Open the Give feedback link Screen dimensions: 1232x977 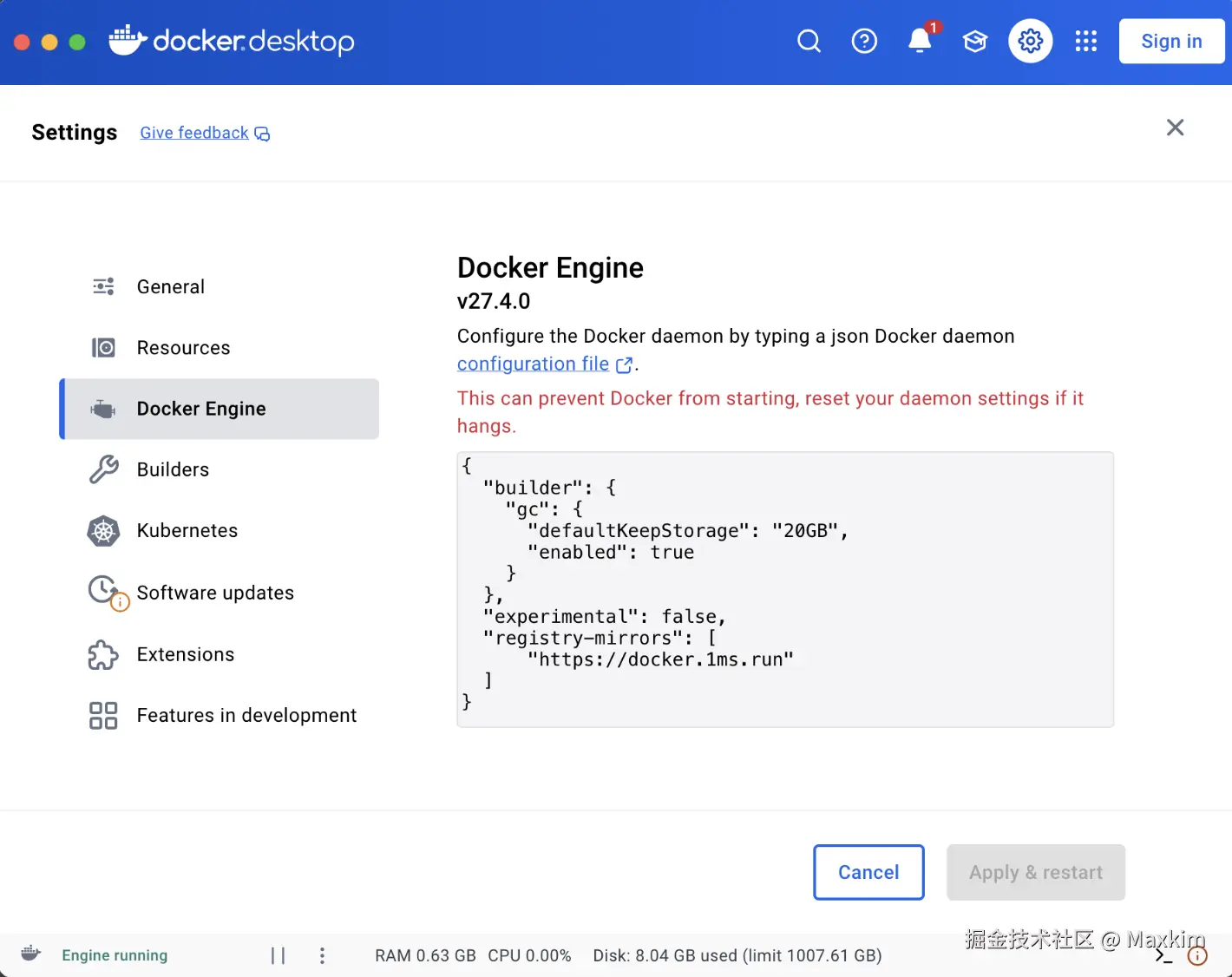coord(194,133)
